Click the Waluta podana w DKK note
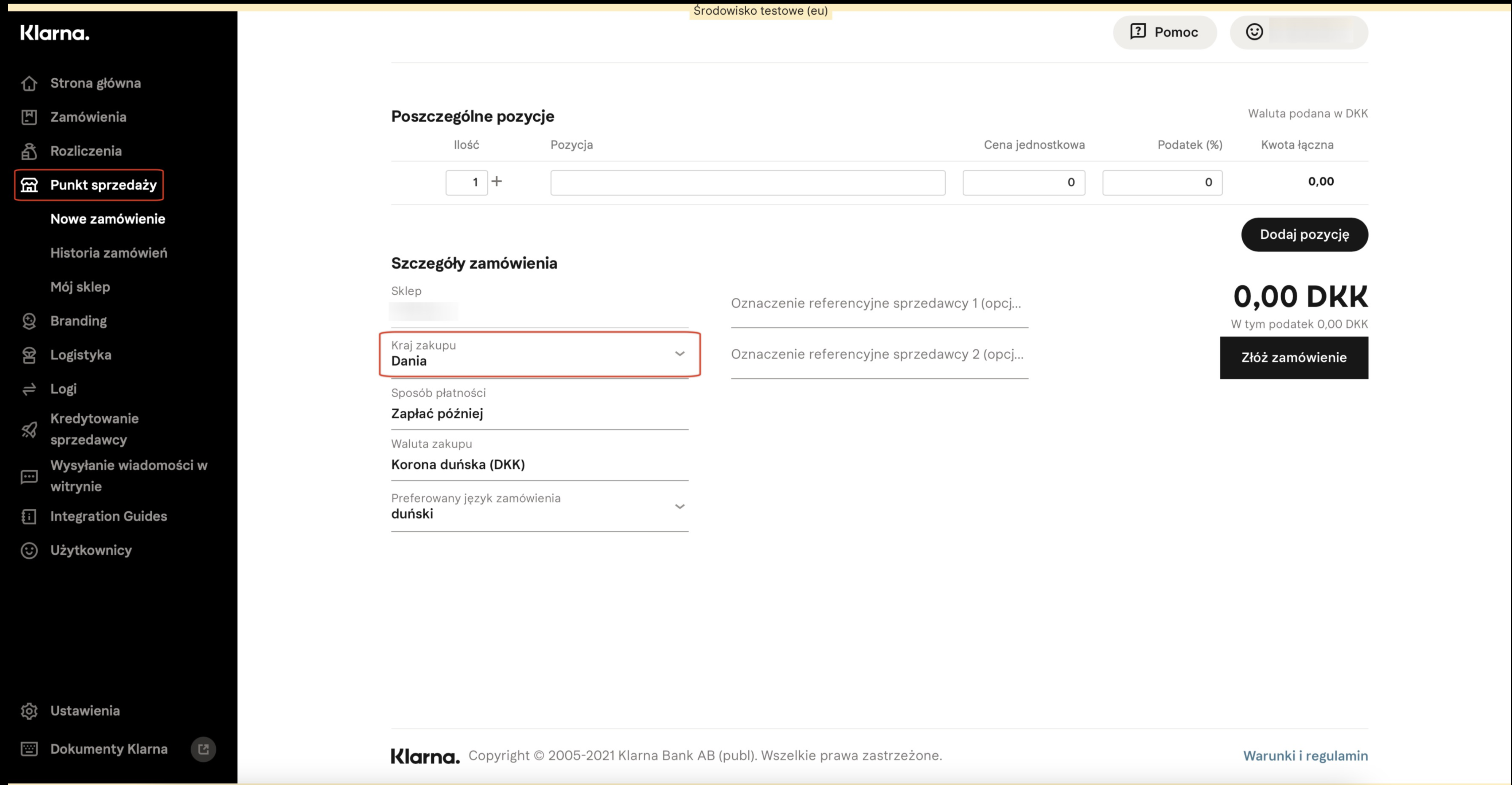 pos(1307,113)
